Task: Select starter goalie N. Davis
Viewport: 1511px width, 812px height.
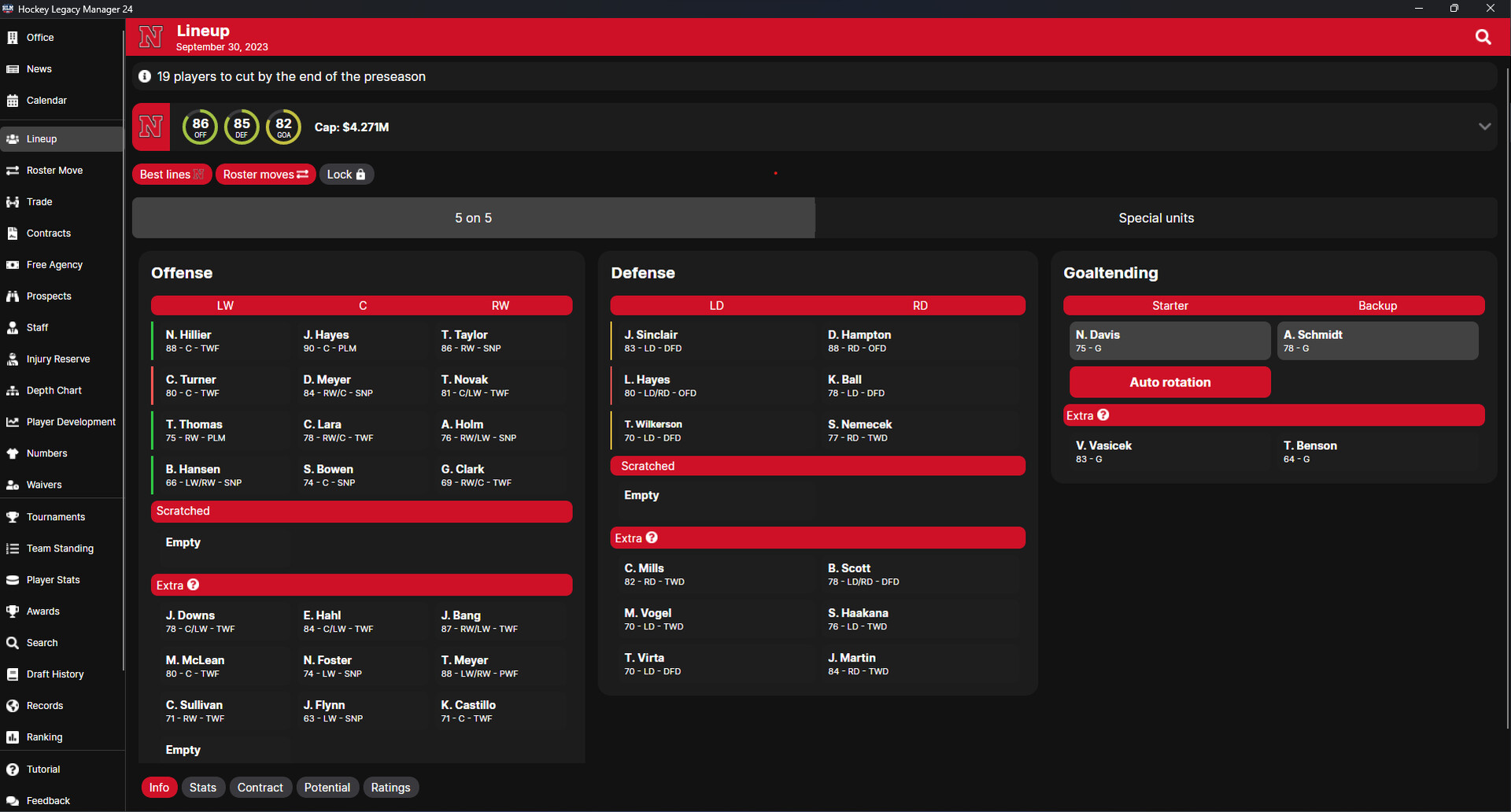Action: [x=1169, y=340]
